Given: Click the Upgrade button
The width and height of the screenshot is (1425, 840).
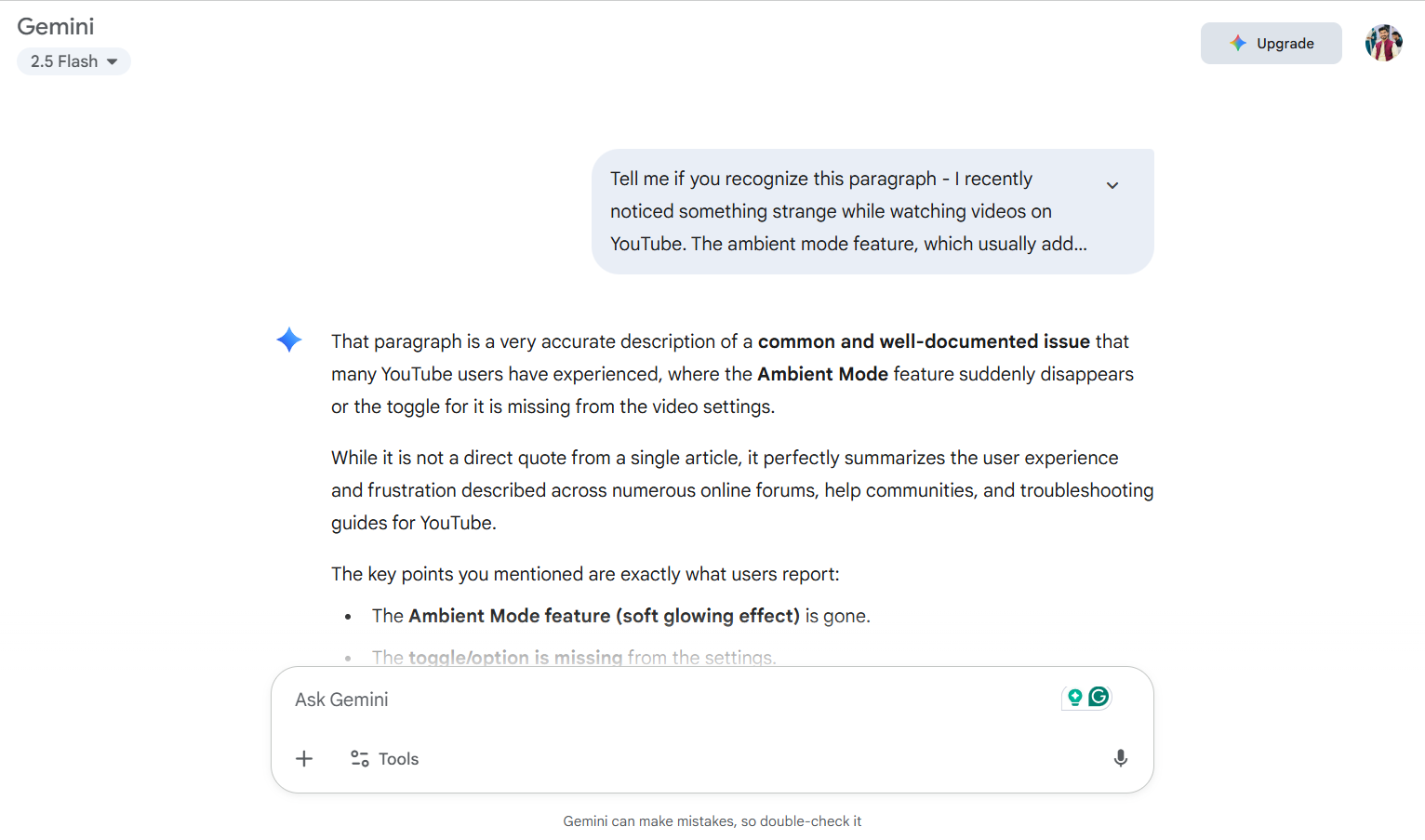Looking at the screenshot, I should pyautogui.click(x=1271, y=44).
